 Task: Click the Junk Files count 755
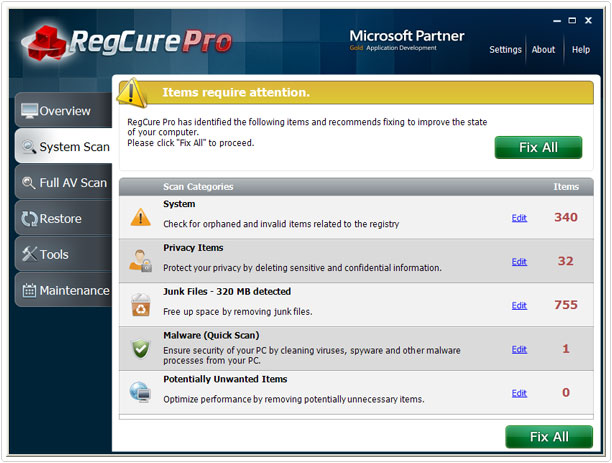(x=566, y=305)
